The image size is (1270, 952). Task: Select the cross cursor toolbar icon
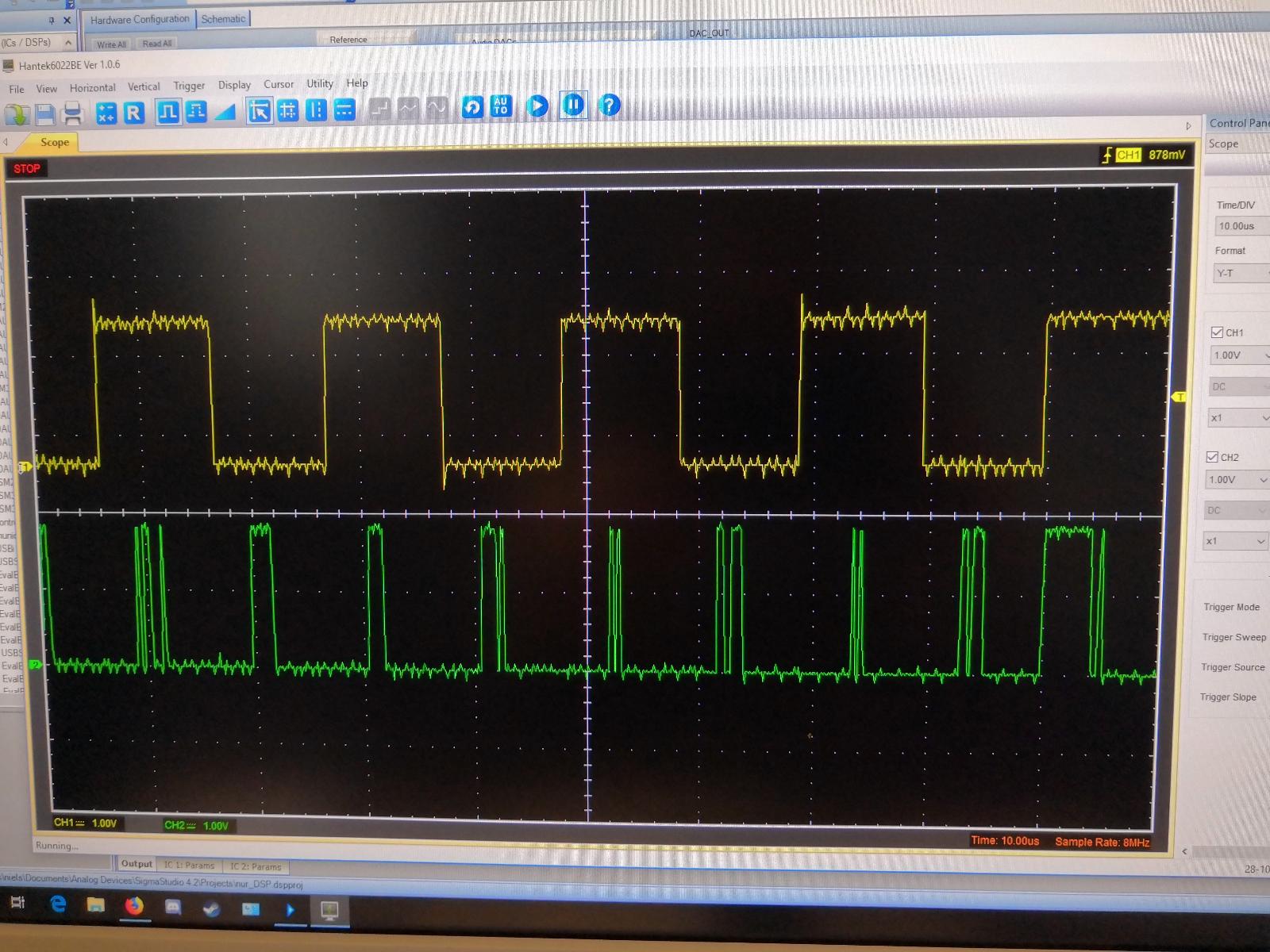[x=288, y=111]
